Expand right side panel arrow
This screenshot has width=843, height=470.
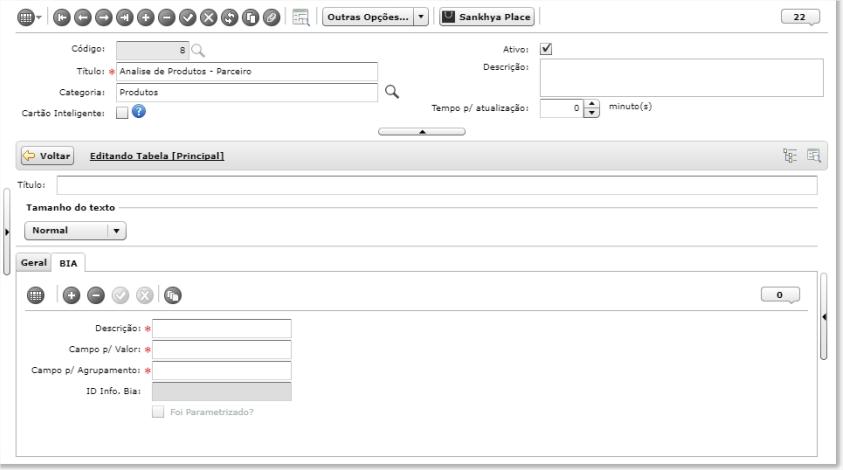pos(824,317)
